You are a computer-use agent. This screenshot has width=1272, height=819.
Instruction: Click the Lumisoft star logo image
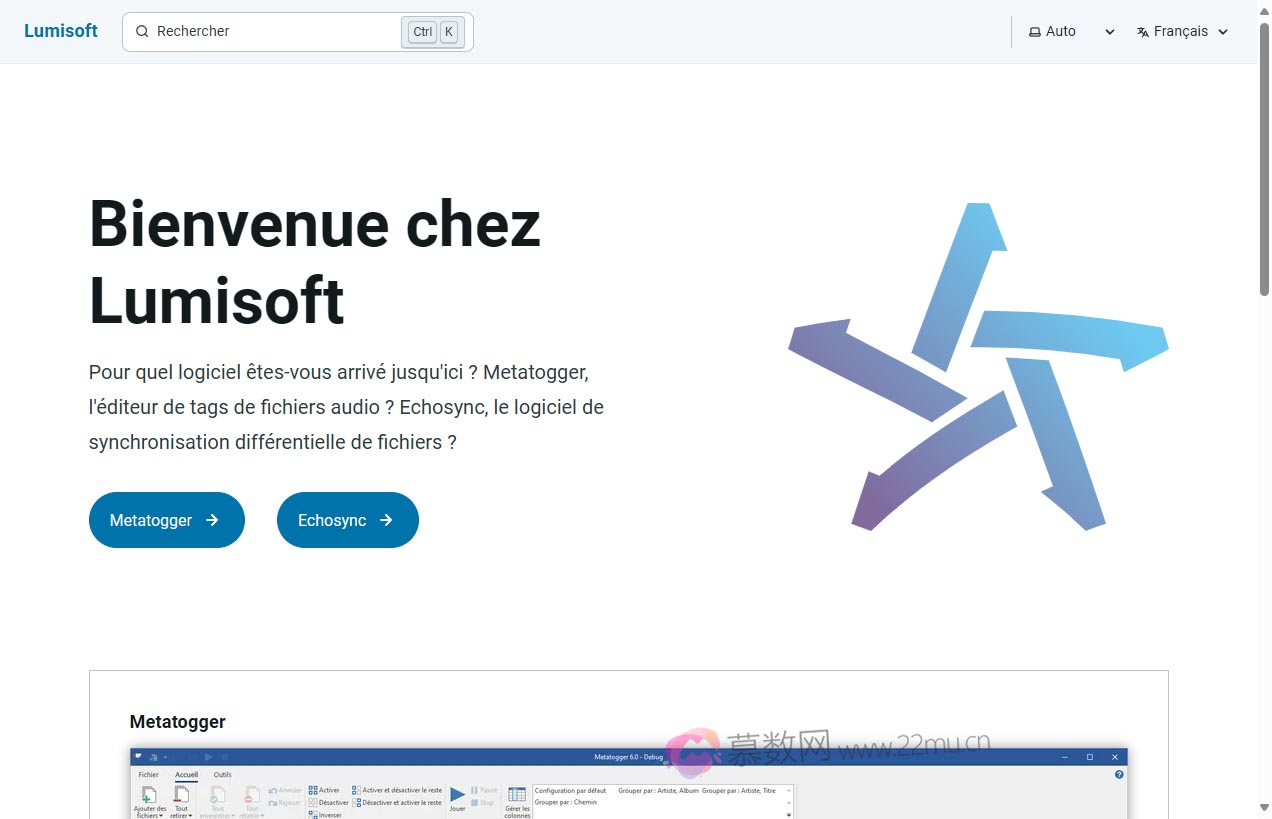point(978,367)
